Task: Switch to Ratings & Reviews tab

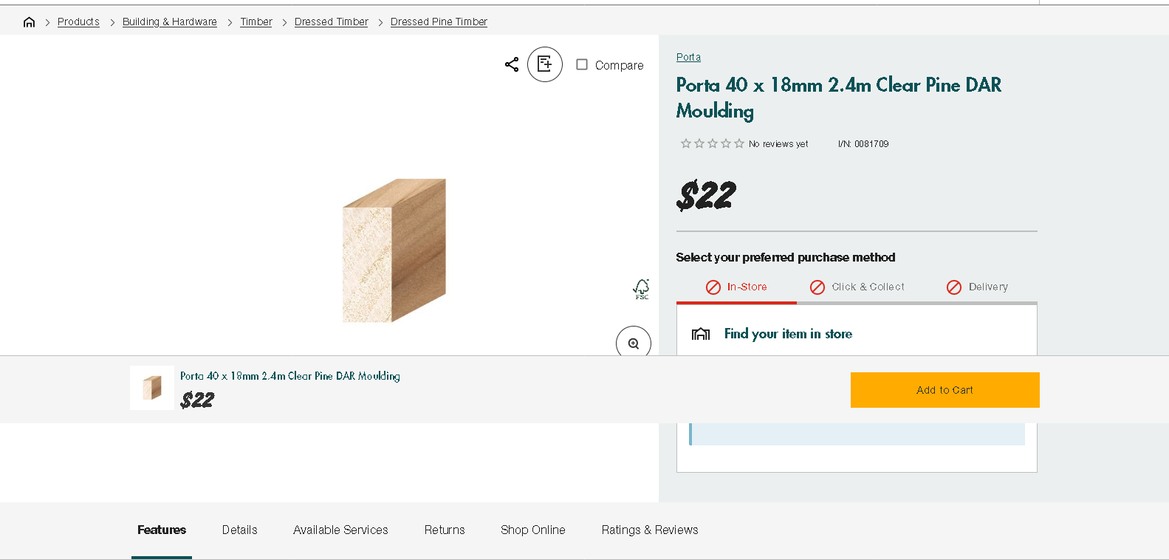Action: 650,530
